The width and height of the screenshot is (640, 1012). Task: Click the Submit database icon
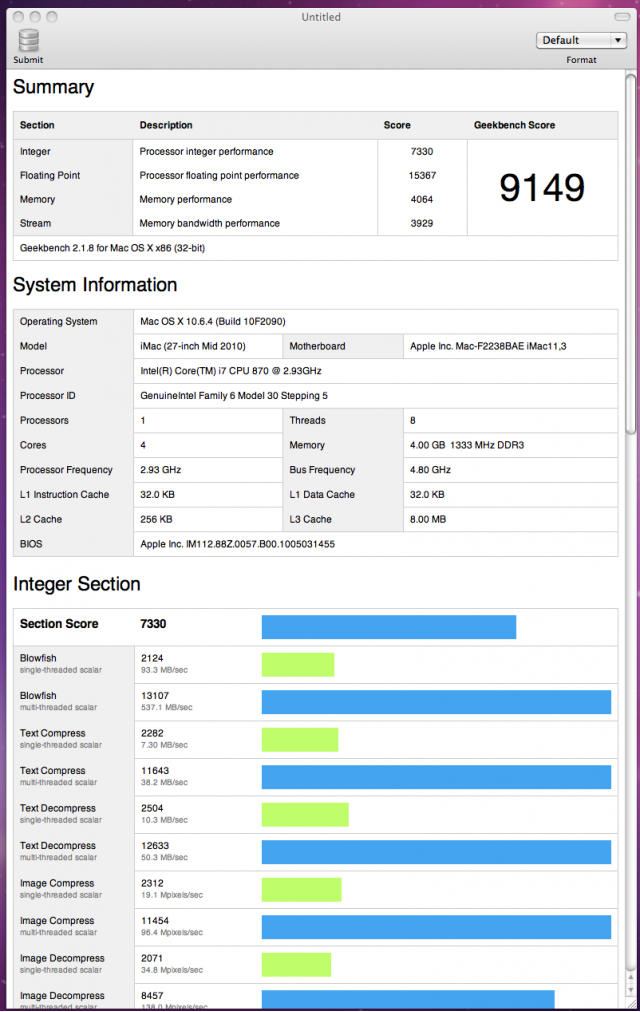[28, 41]
